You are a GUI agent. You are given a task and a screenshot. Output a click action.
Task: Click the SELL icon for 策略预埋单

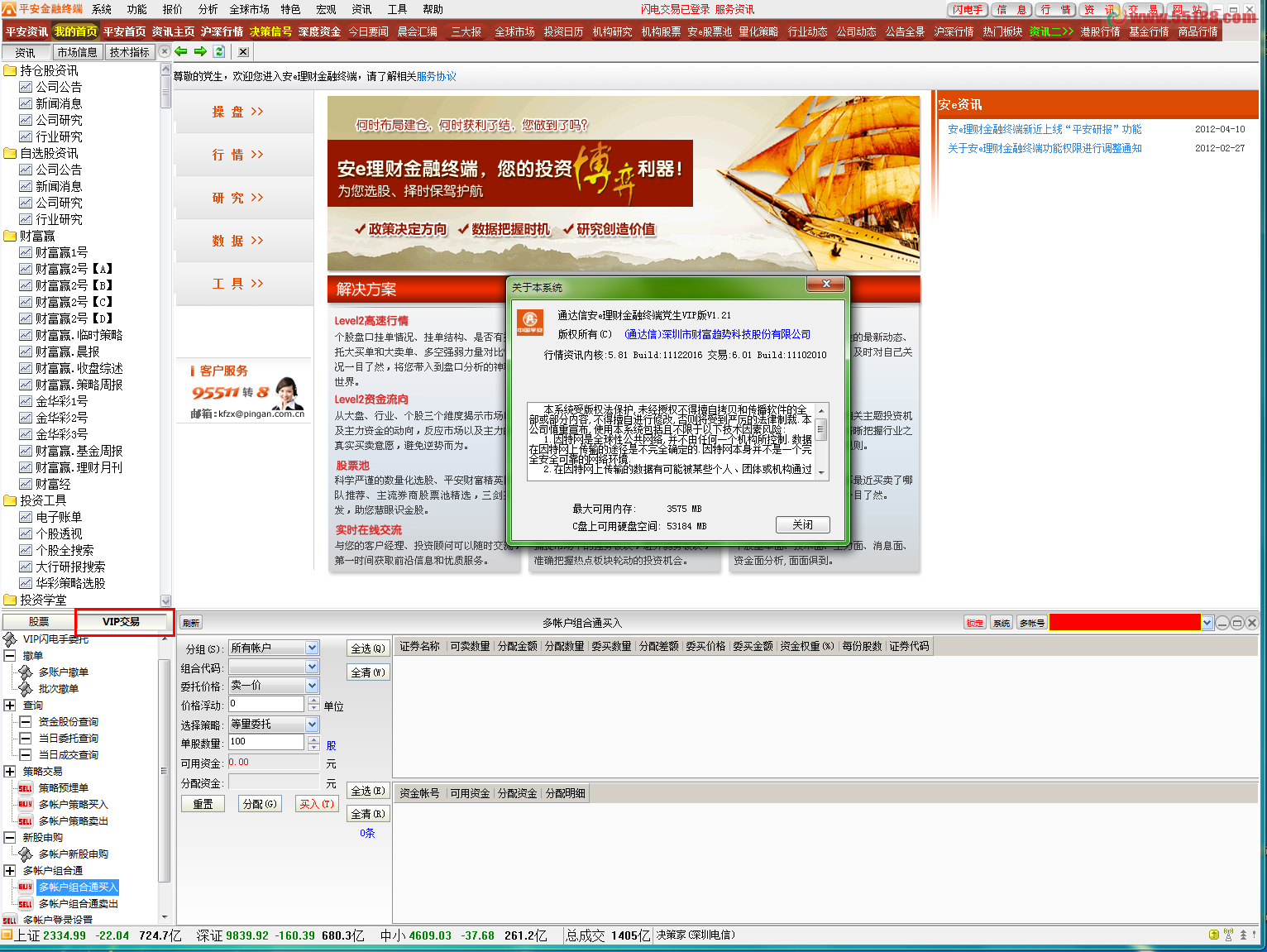point(26,788)
